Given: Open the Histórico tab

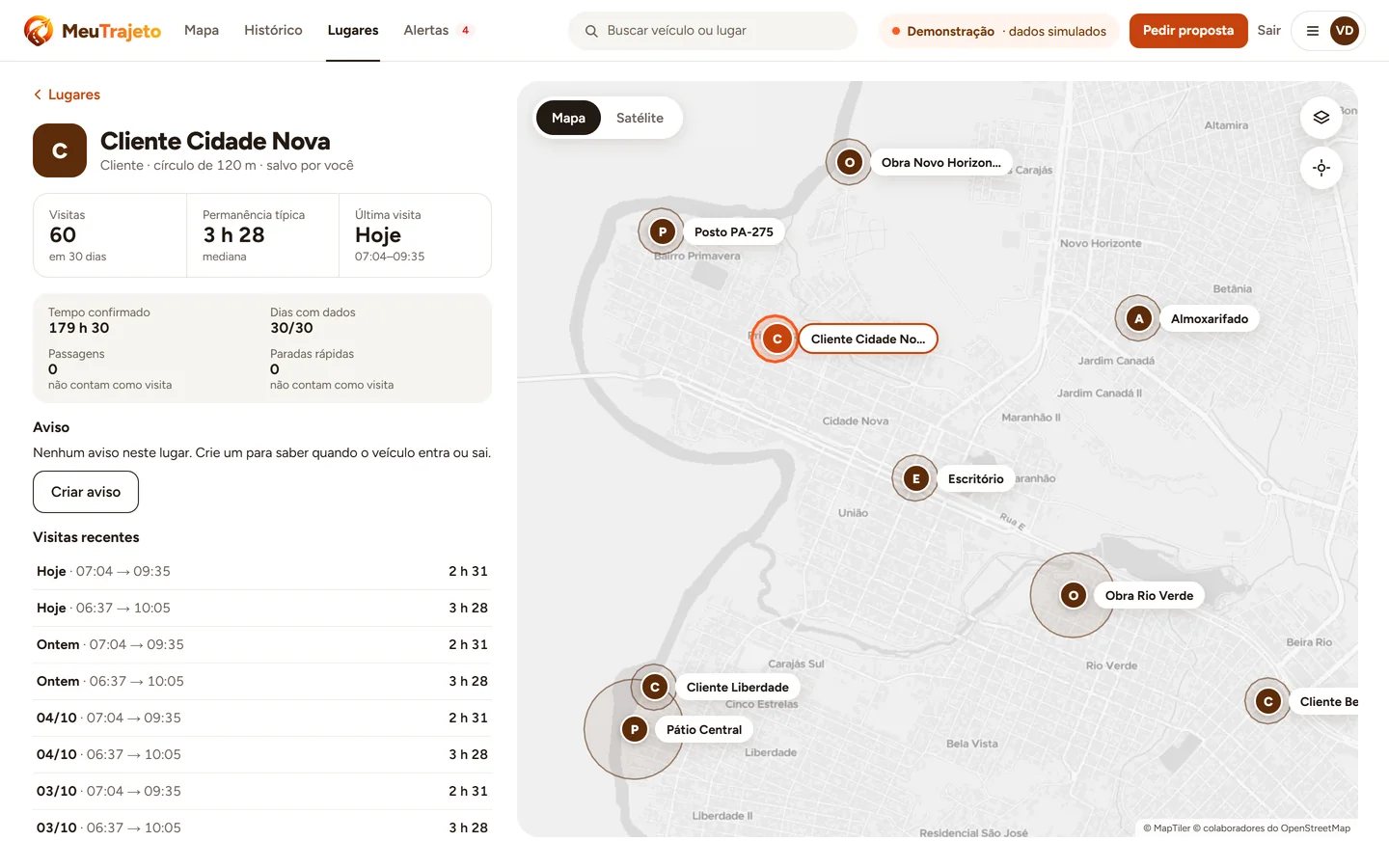Looking at the screenshot, I should pos(273,31).
